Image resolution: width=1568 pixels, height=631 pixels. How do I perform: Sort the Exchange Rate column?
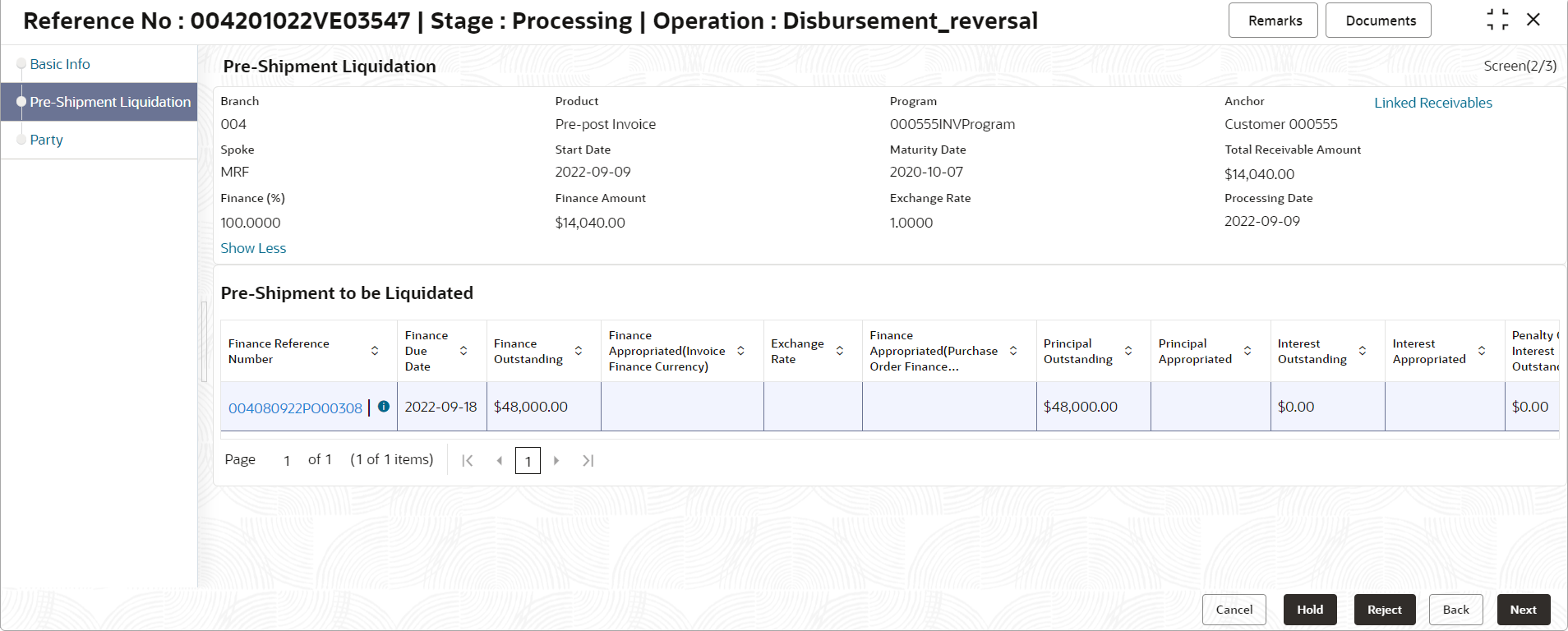pyautogui.click(x=840, y=351)
